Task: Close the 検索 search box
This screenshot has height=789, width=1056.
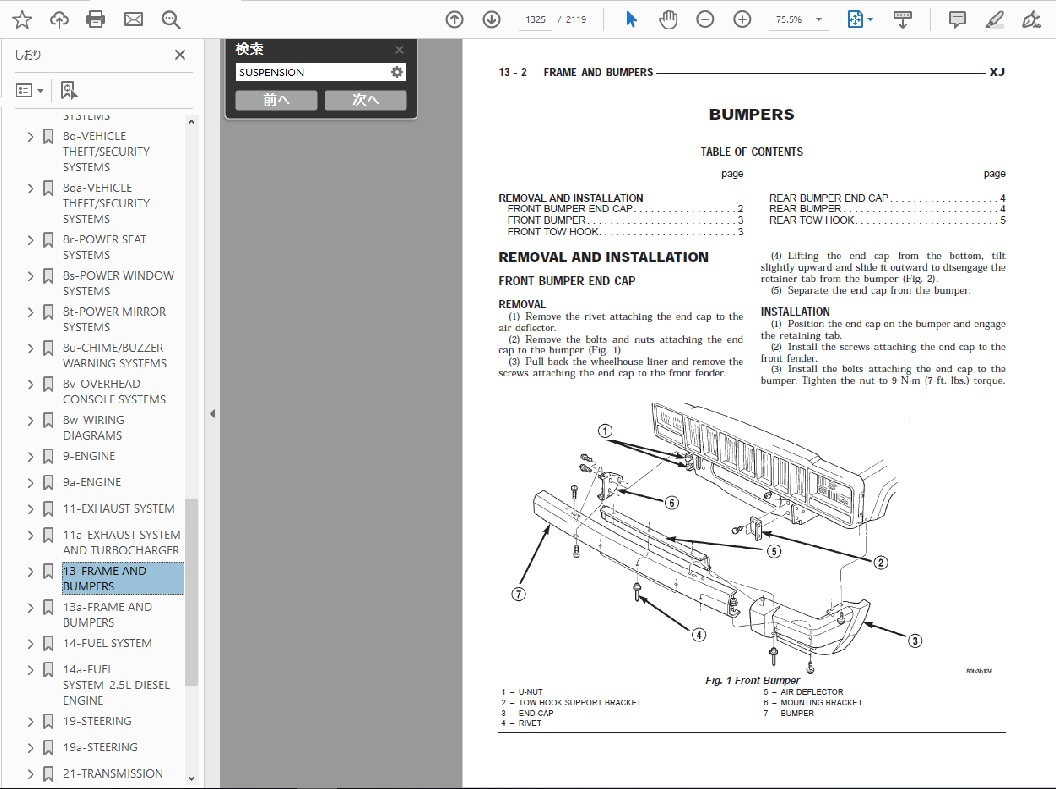Action: [399, 50]
